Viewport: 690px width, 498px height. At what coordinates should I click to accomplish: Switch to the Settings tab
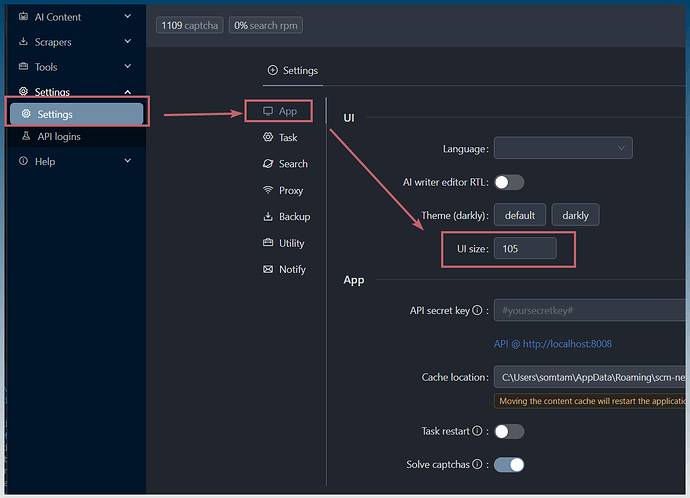(293, 70)
